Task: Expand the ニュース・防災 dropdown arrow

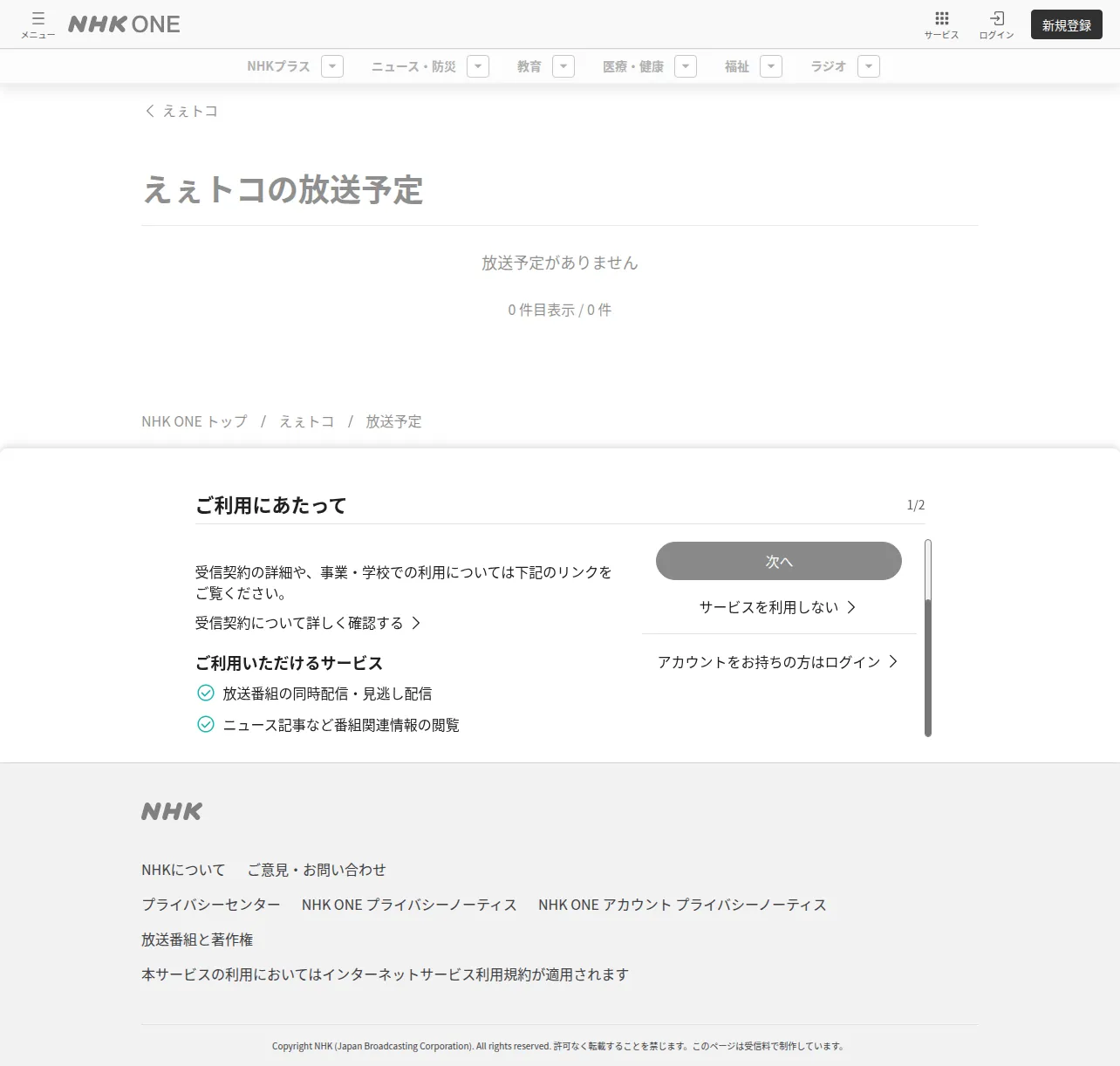Action: pos(478,66)
